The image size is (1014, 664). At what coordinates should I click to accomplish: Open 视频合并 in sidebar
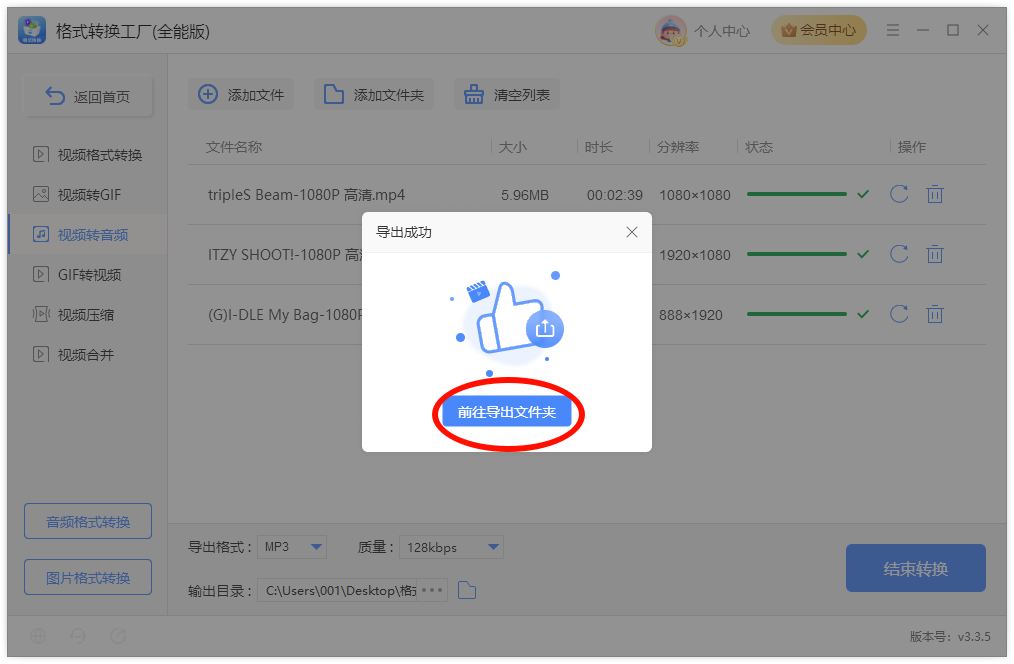tap(87, 355)
